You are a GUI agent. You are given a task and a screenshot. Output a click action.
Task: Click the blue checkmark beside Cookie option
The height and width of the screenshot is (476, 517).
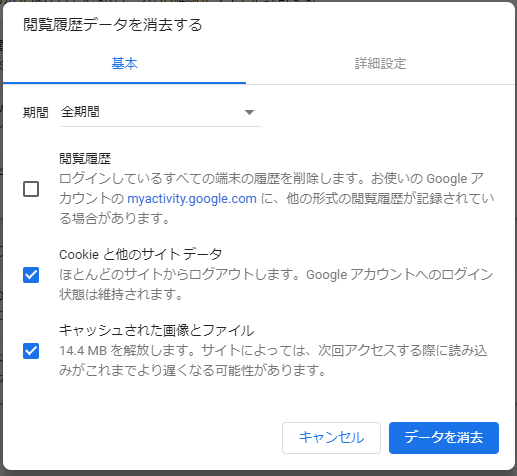[31, 275]
